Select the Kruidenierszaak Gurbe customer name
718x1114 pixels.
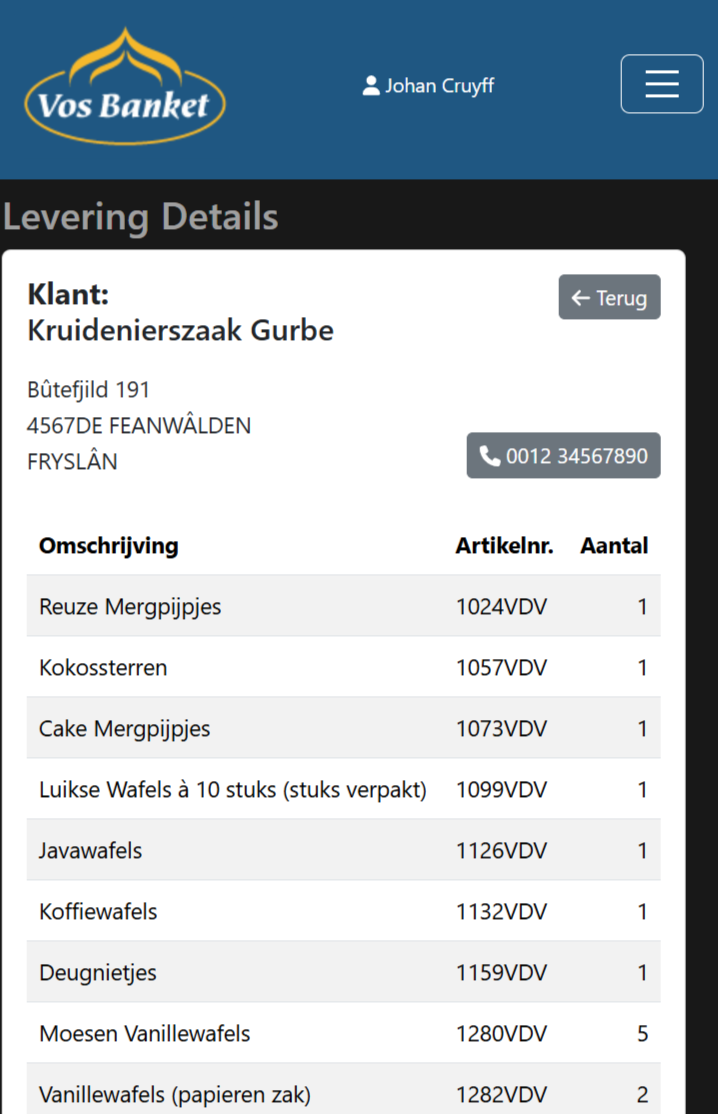[180, 331]
